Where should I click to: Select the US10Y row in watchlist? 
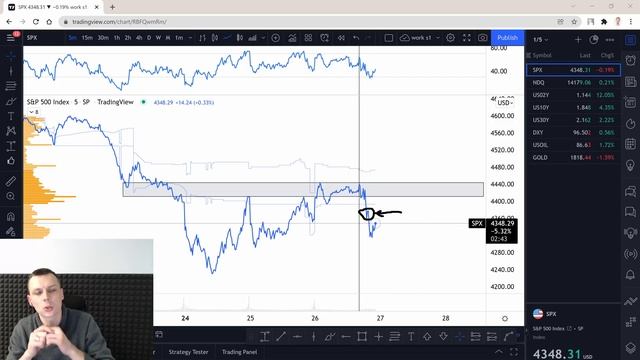coord(573,107)
